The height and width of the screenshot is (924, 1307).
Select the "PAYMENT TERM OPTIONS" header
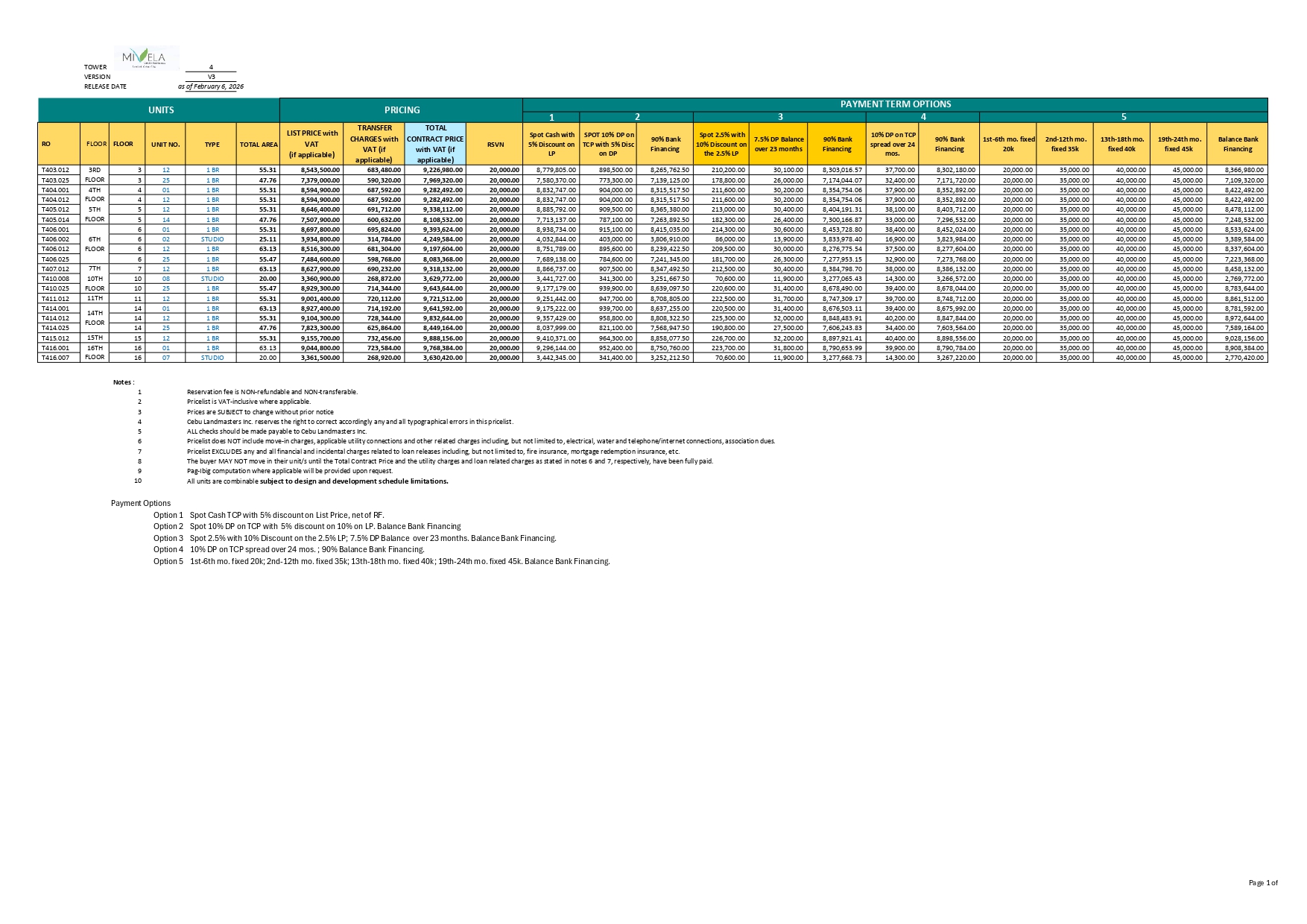point(896,104)
